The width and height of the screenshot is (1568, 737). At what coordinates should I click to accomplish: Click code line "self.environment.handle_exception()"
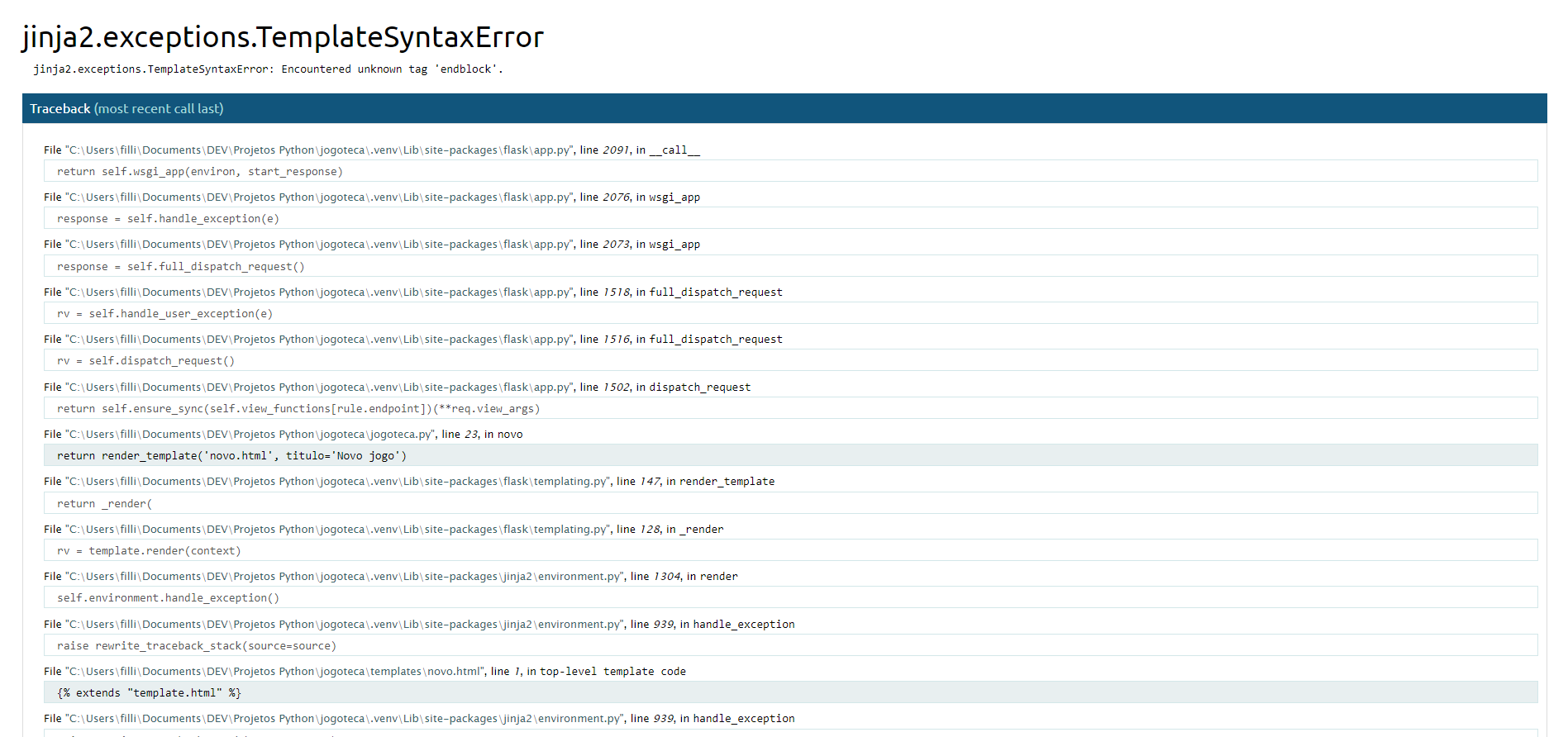(x=790, y=597)
